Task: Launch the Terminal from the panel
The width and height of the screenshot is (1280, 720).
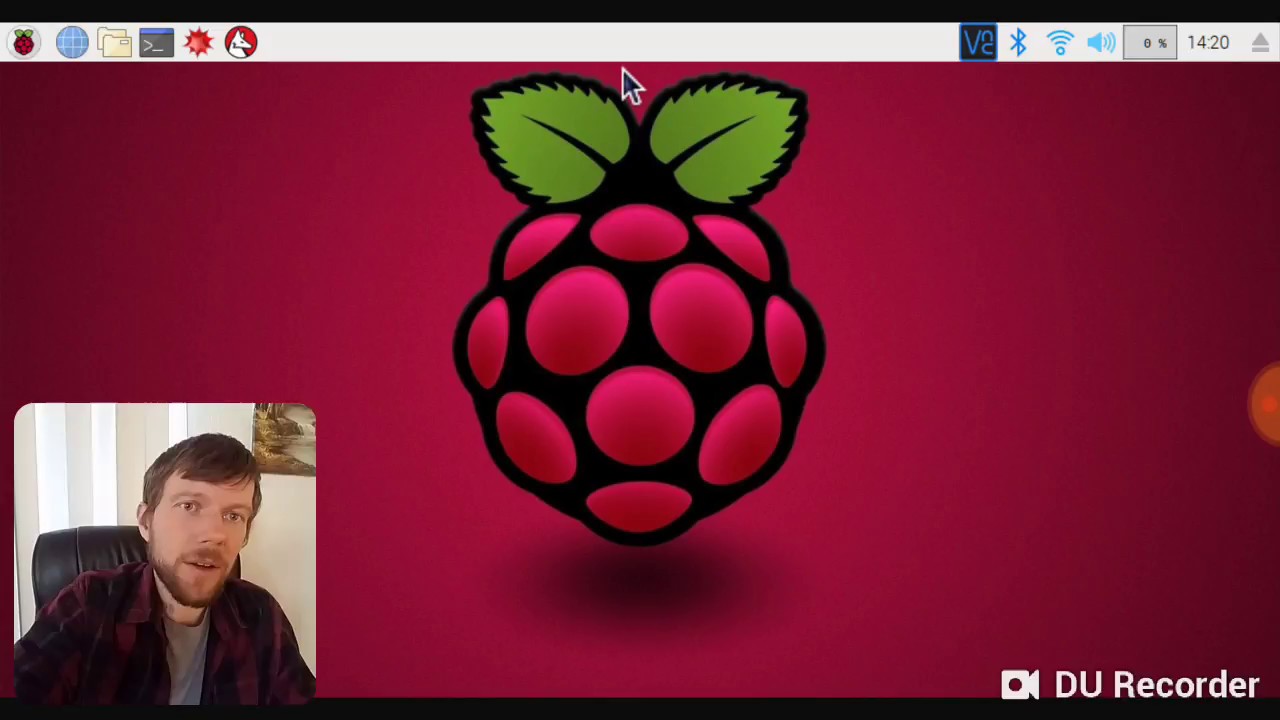Action: point(157,42)
